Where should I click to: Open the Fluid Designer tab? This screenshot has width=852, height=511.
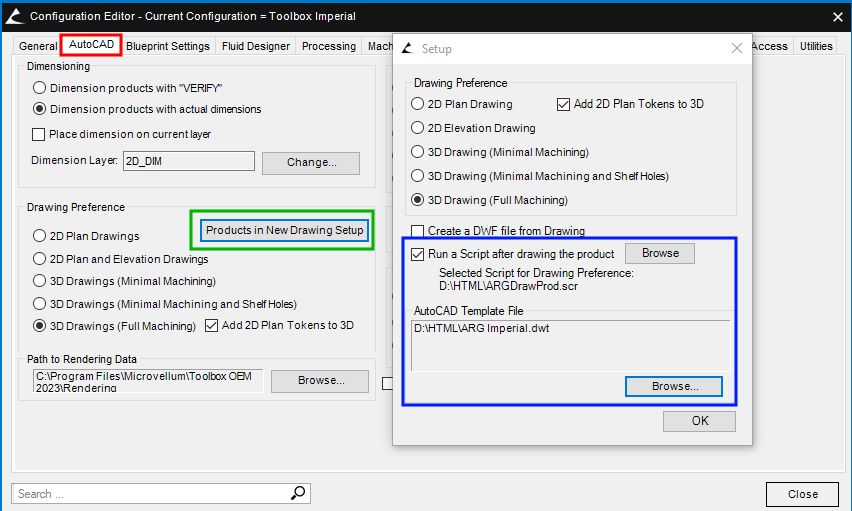point(257,46)
